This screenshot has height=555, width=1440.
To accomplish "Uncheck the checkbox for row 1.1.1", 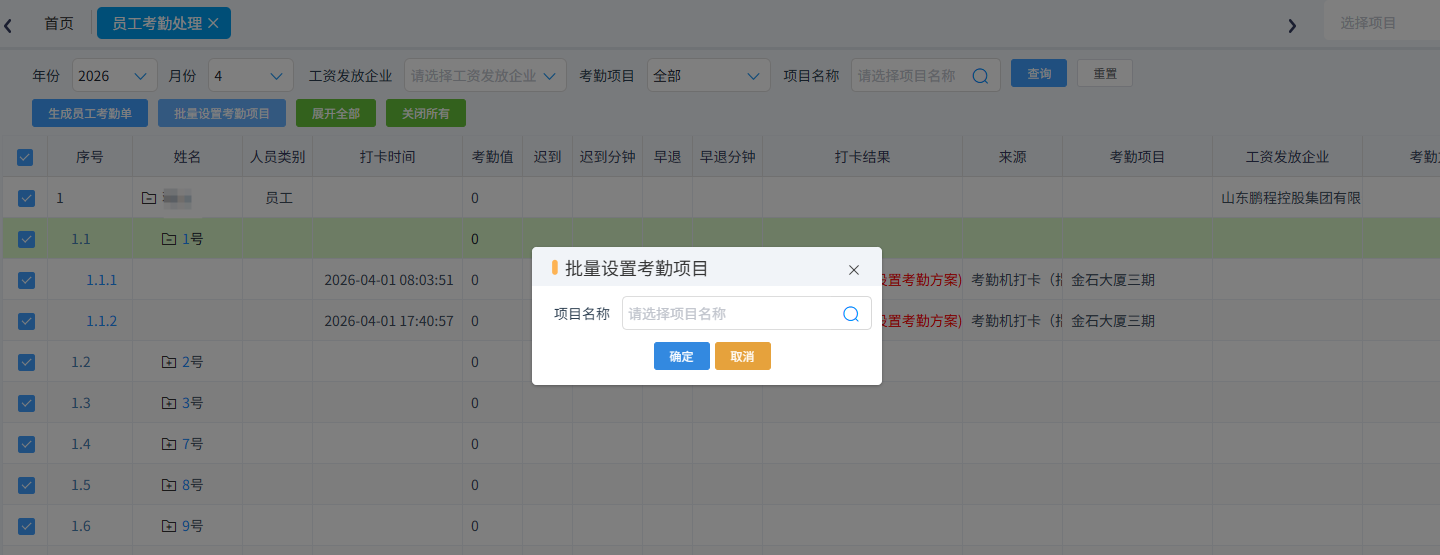I will (26, 280).
